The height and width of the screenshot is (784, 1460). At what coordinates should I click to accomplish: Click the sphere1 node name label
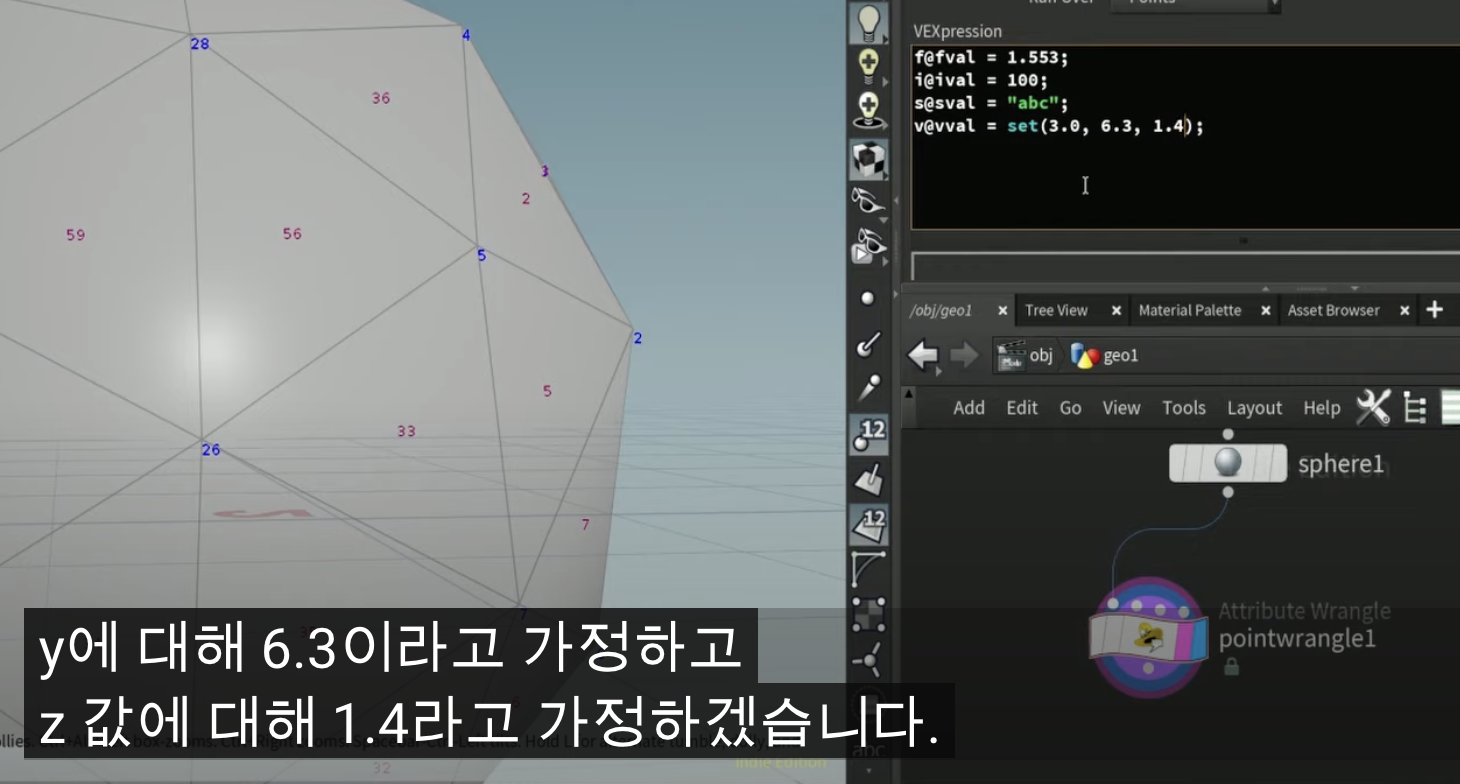tap(1340, 464)
